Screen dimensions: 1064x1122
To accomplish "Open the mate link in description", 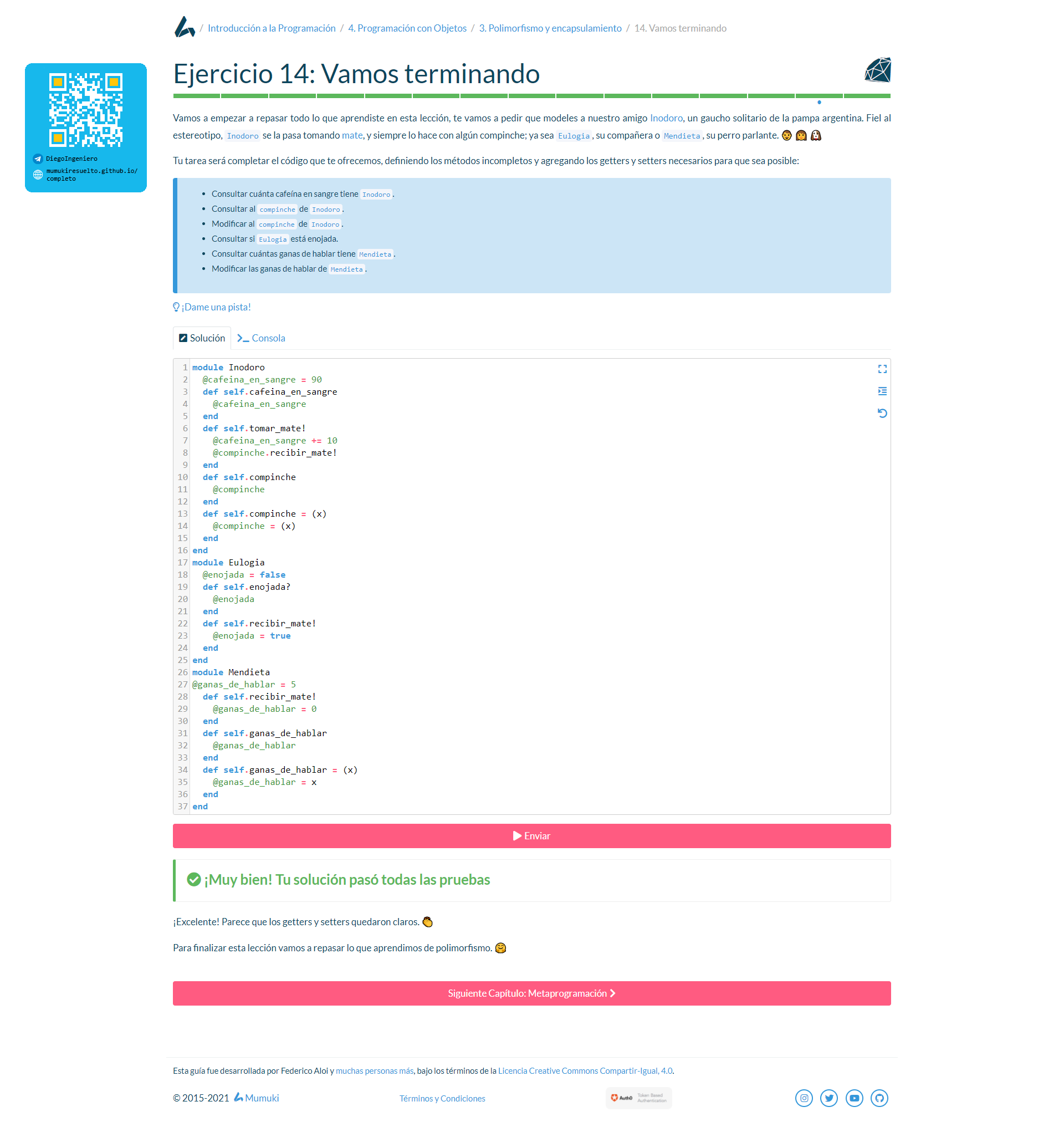I will (352, 135).
